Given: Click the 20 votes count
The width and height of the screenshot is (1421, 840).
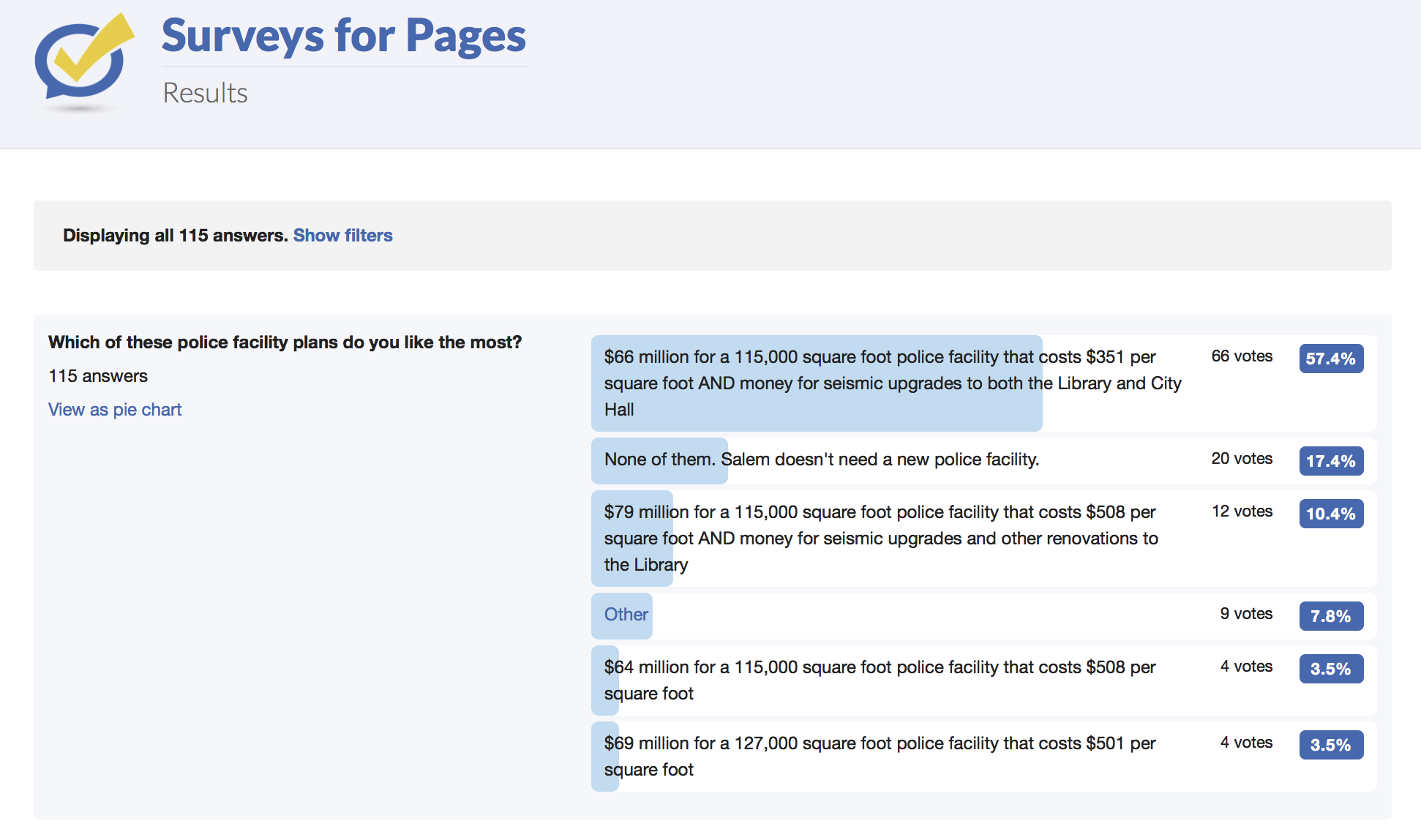Looking at the screenshot, I should click(x=1241, y=459).
